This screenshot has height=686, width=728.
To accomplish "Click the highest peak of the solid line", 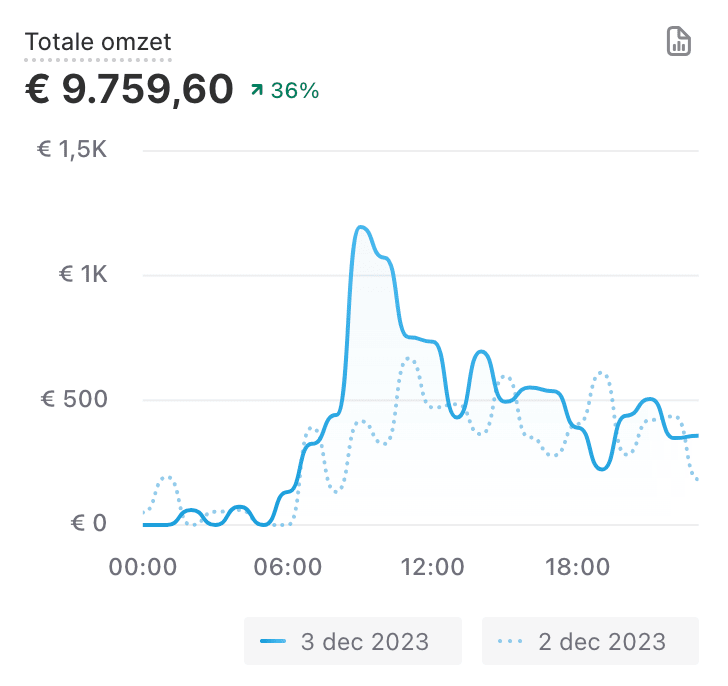I will tap(360, 228).
